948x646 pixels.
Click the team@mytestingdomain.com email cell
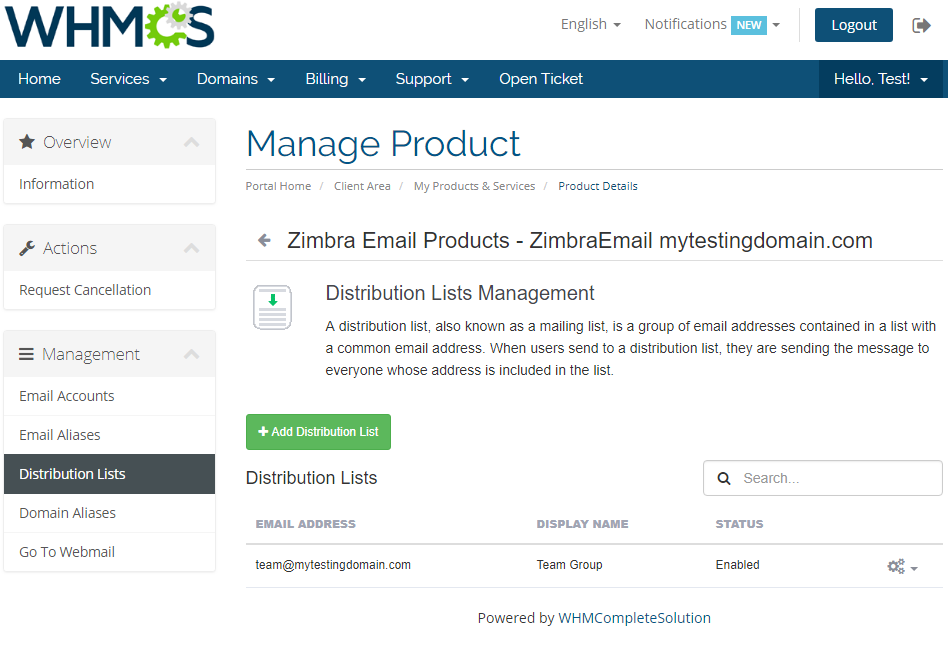point(333,565)
